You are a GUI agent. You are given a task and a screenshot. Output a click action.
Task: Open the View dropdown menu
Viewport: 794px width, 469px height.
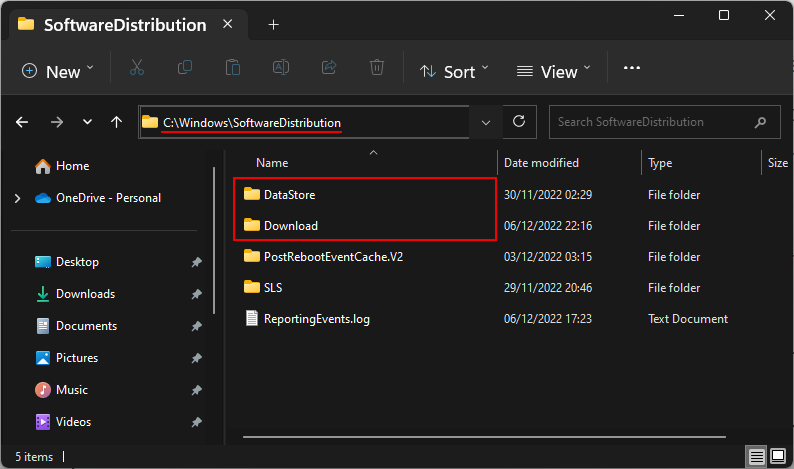(x=553, y=71)
